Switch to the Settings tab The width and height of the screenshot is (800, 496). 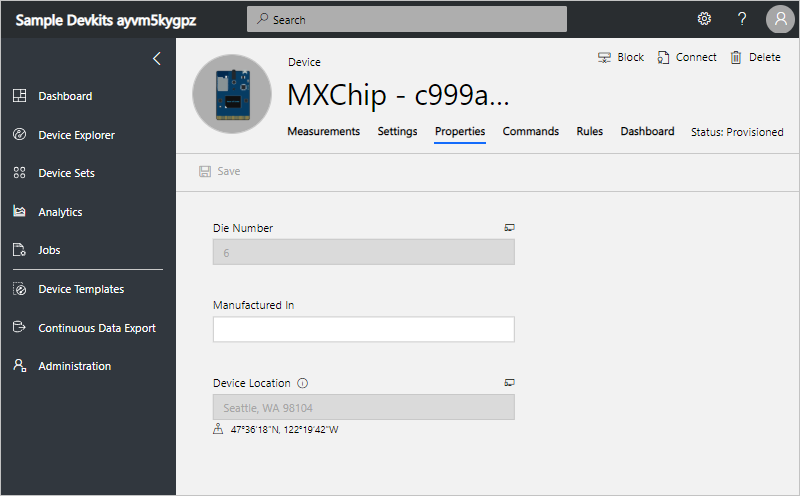[397, 131]
